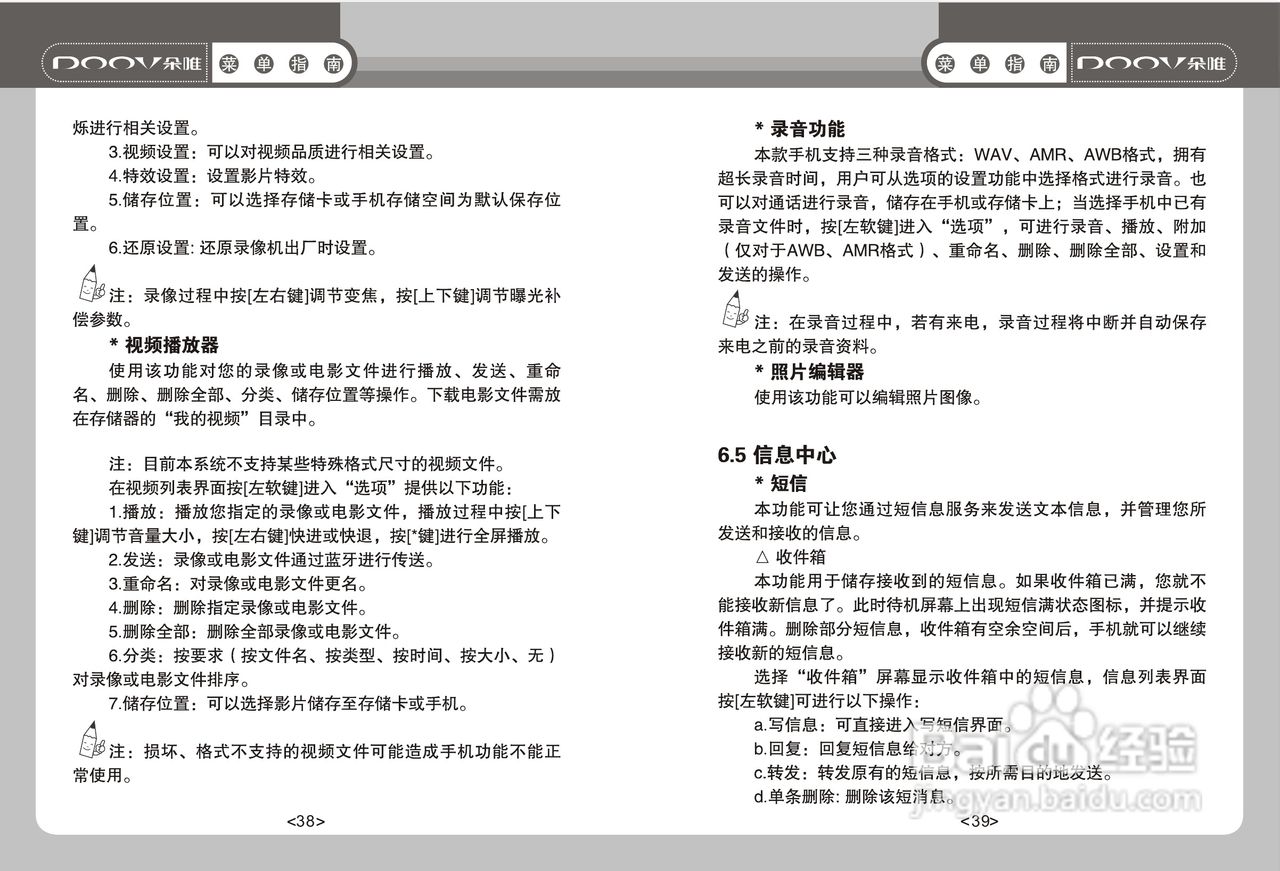Click the * 照片编辑器 heading
This screenshot has width=1280, height=871.
click(x=809, y=372)
